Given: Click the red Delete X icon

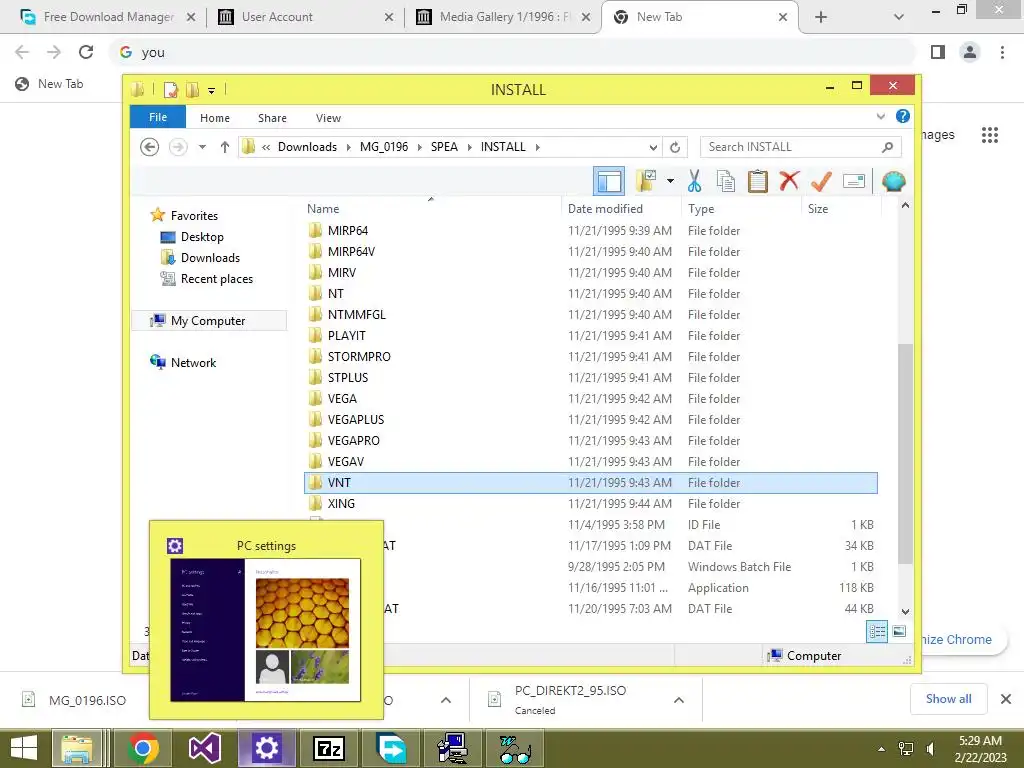Looking at the screenshot, I should 789,181.
